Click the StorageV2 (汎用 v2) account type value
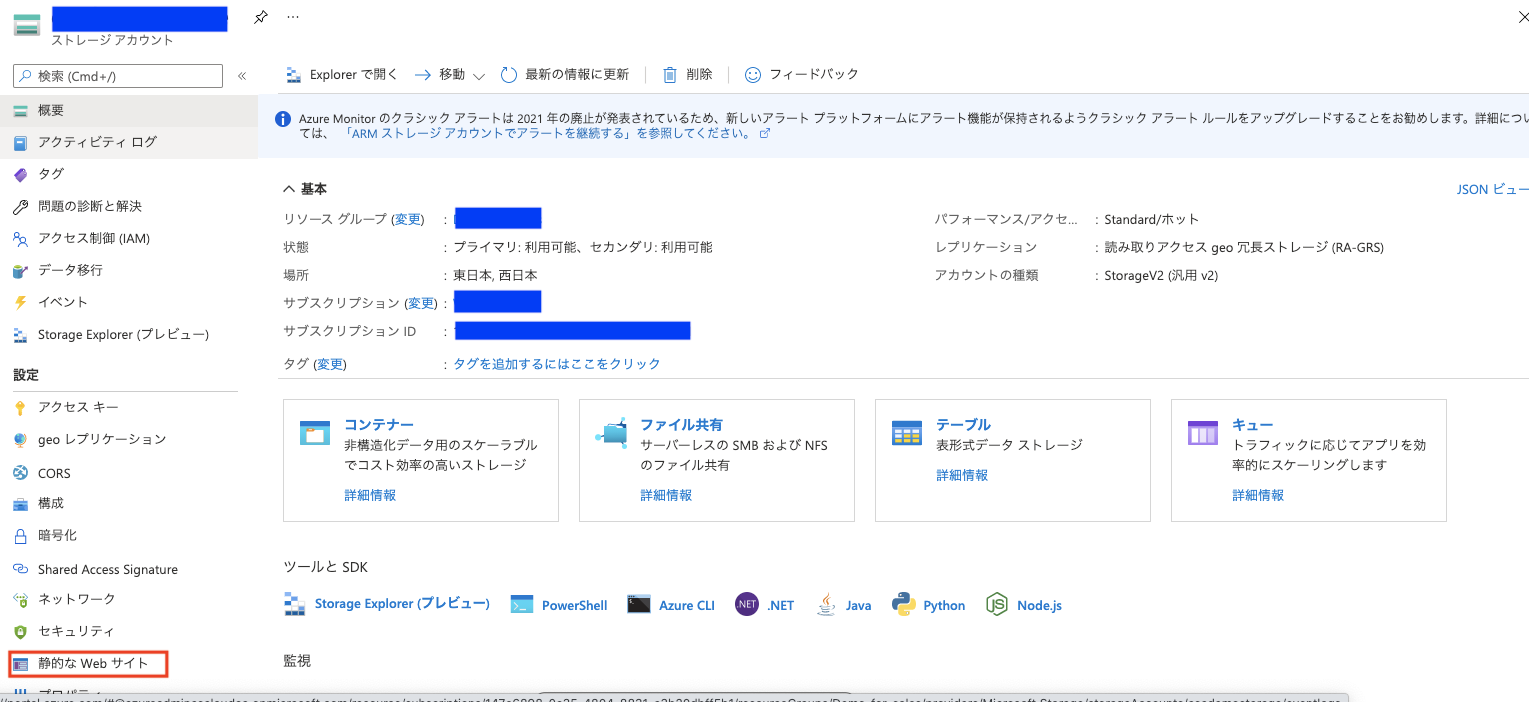1529x702 pixels. [1161, 275]
